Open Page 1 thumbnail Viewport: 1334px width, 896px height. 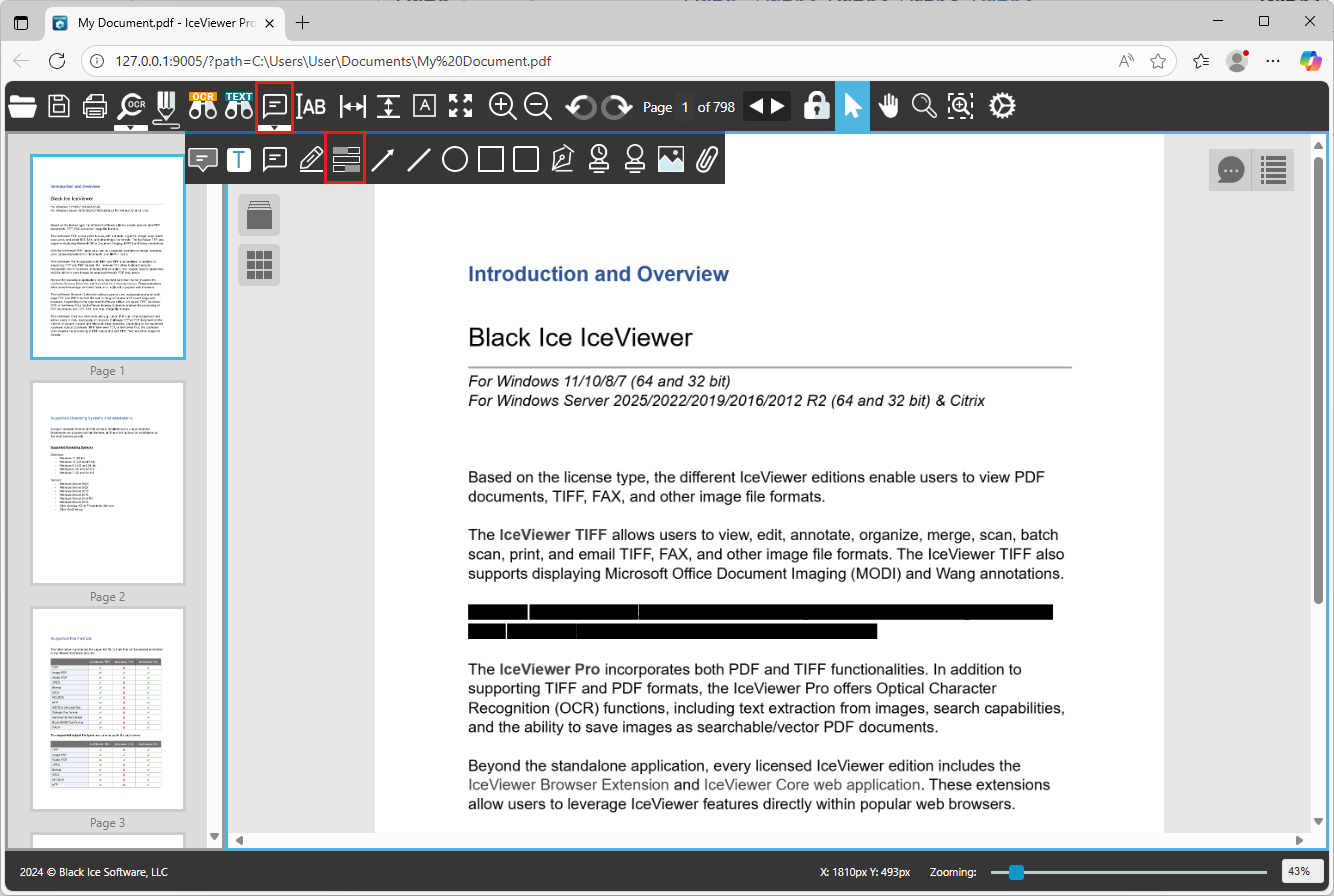pyautogui.click(x=108, y=257)
